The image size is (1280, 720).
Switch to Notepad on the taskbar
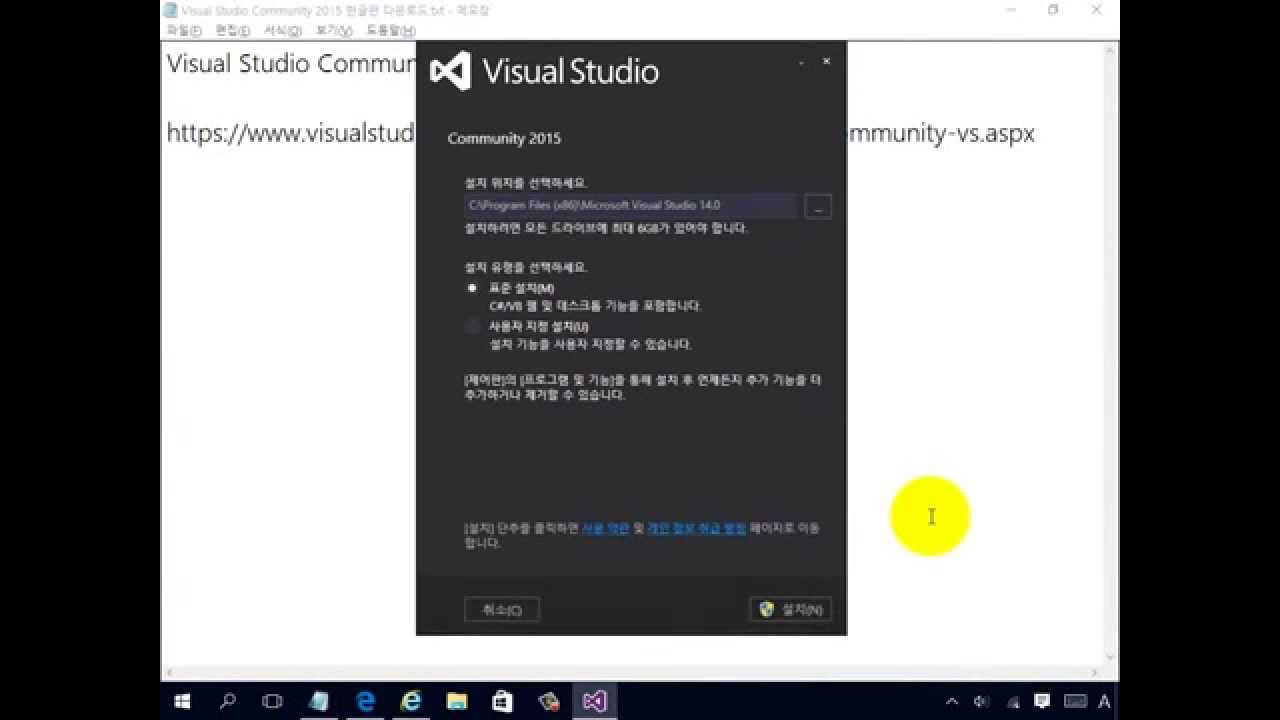click(x=319, y=701)
